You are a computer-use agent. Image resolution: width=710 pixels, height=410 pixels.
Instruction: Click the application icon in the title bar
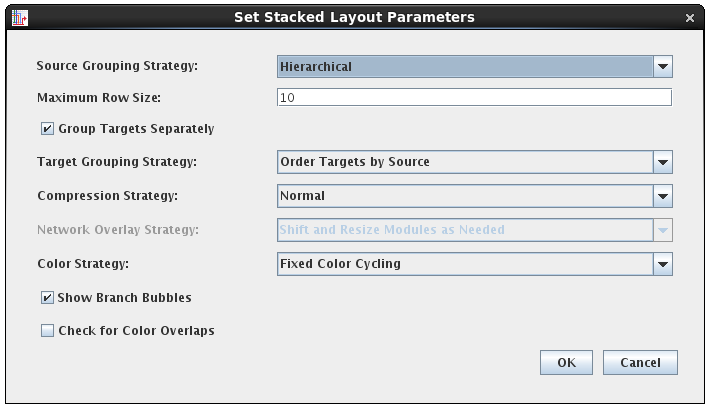[x=19, y=17]
